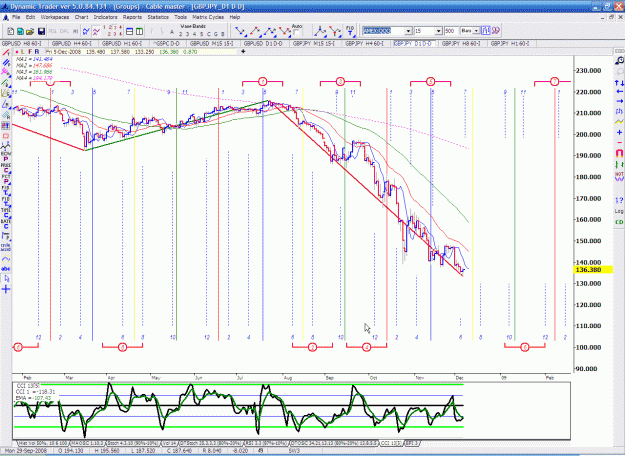625x456 pixels.
Task: Open the Indicators menu
Action: [x=105, y=17]
